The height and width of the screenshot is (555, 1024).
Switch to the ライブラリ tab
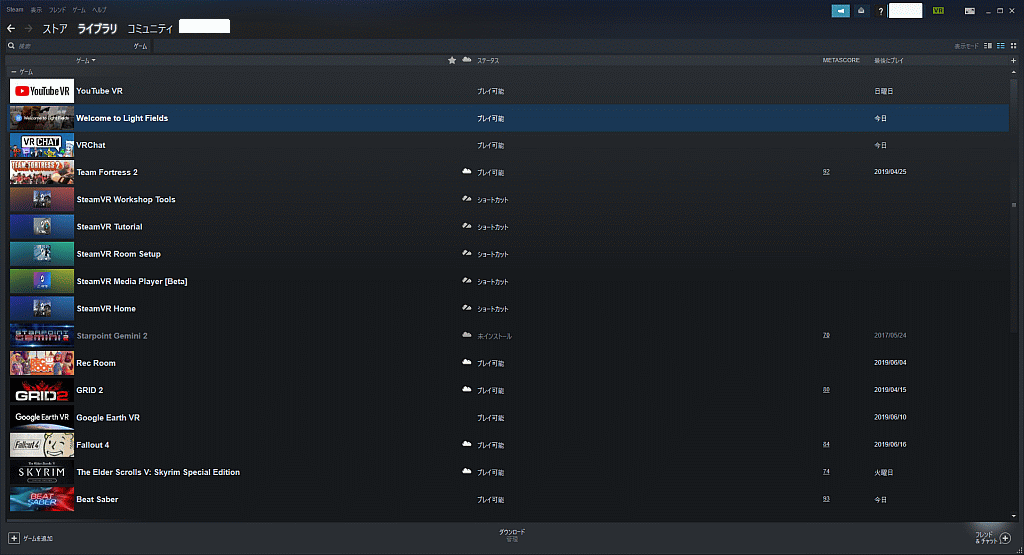(97, 29)
